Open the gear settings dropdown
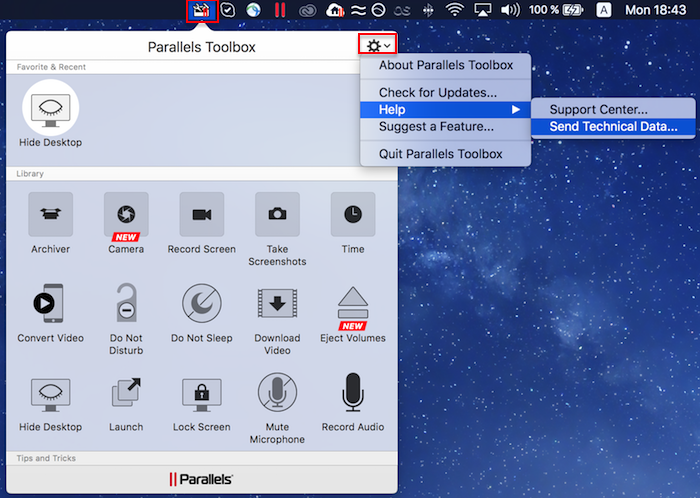 [x=378, y=45]
